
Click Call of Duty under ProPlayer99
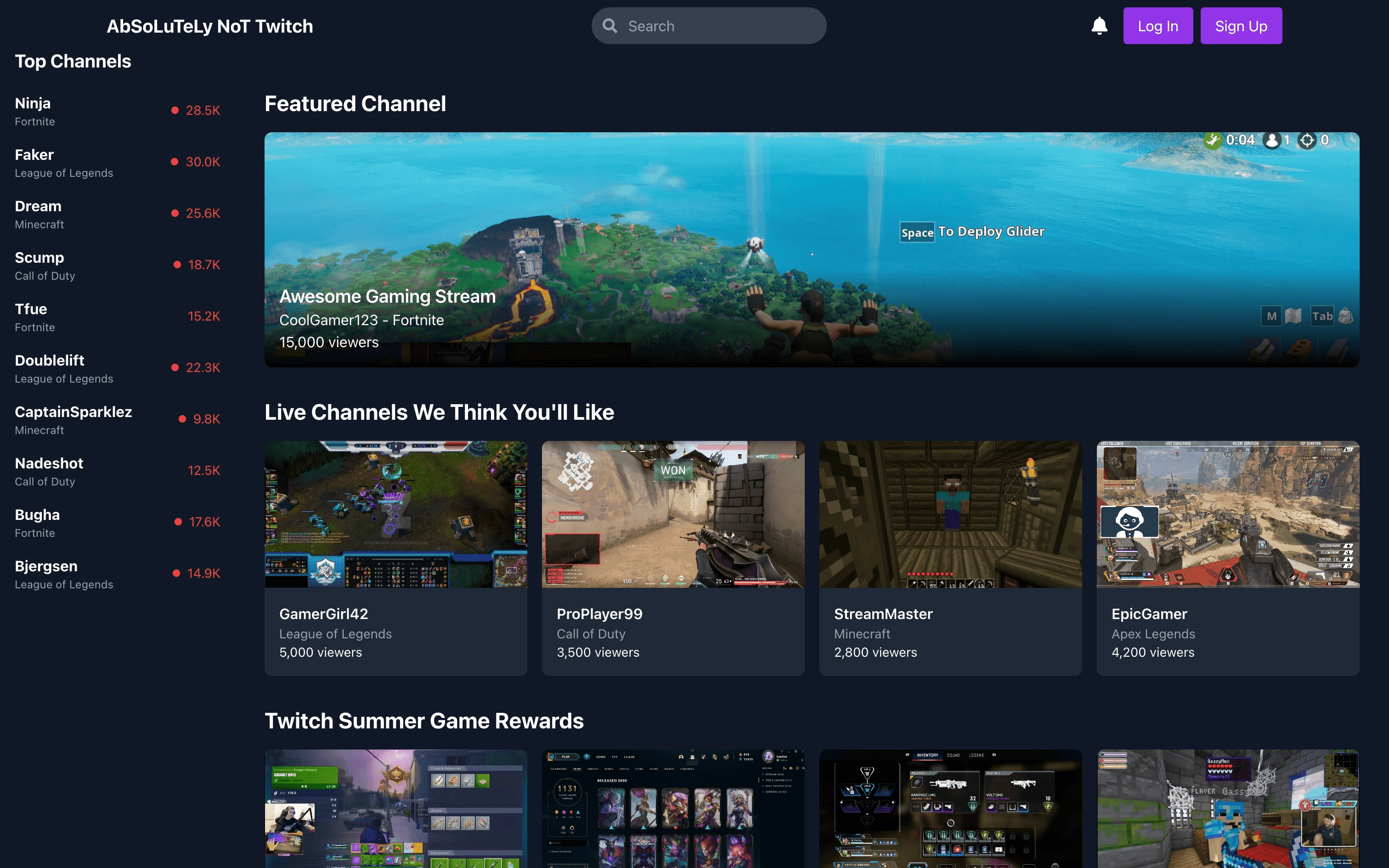pos(591,634)
